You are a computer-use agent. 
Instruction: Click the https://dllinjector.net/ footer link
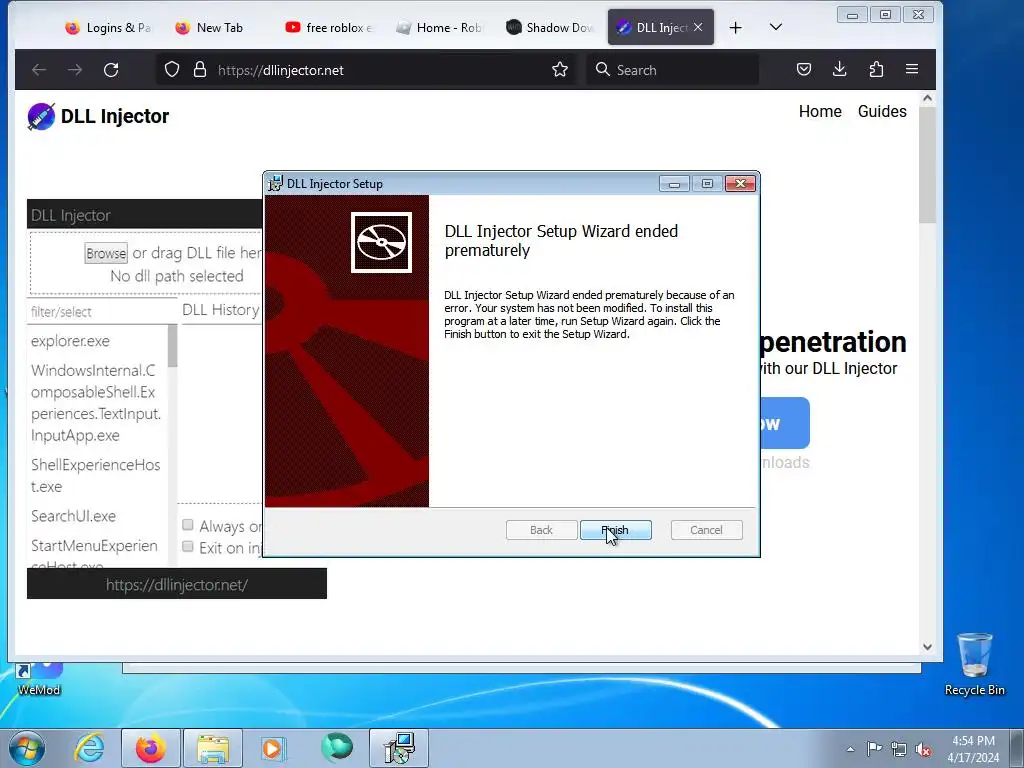click(177, 584)
